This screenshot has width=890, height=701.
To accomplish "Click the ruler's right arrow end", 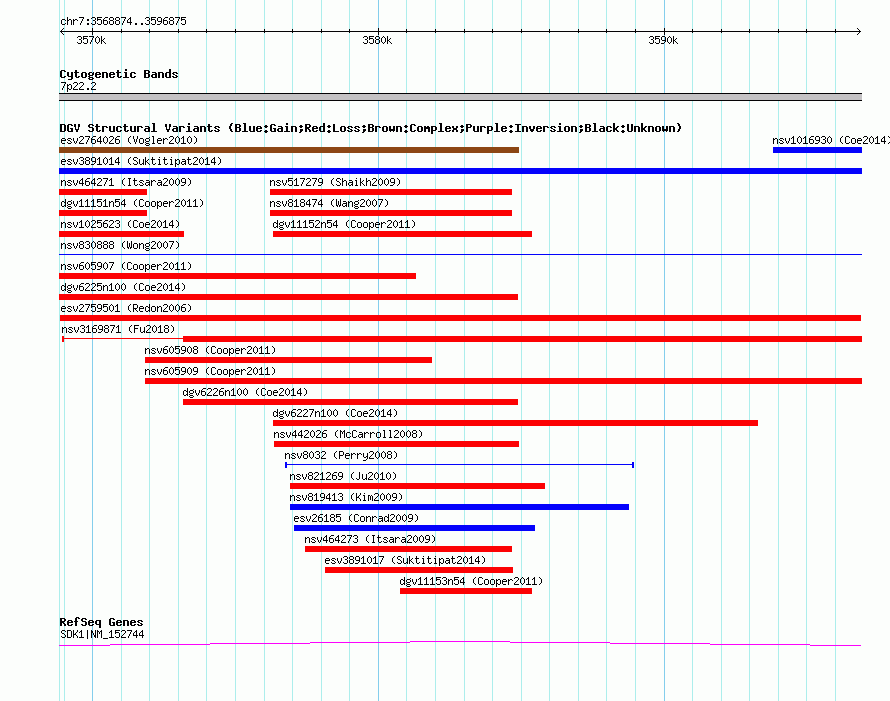I will 859,31.
